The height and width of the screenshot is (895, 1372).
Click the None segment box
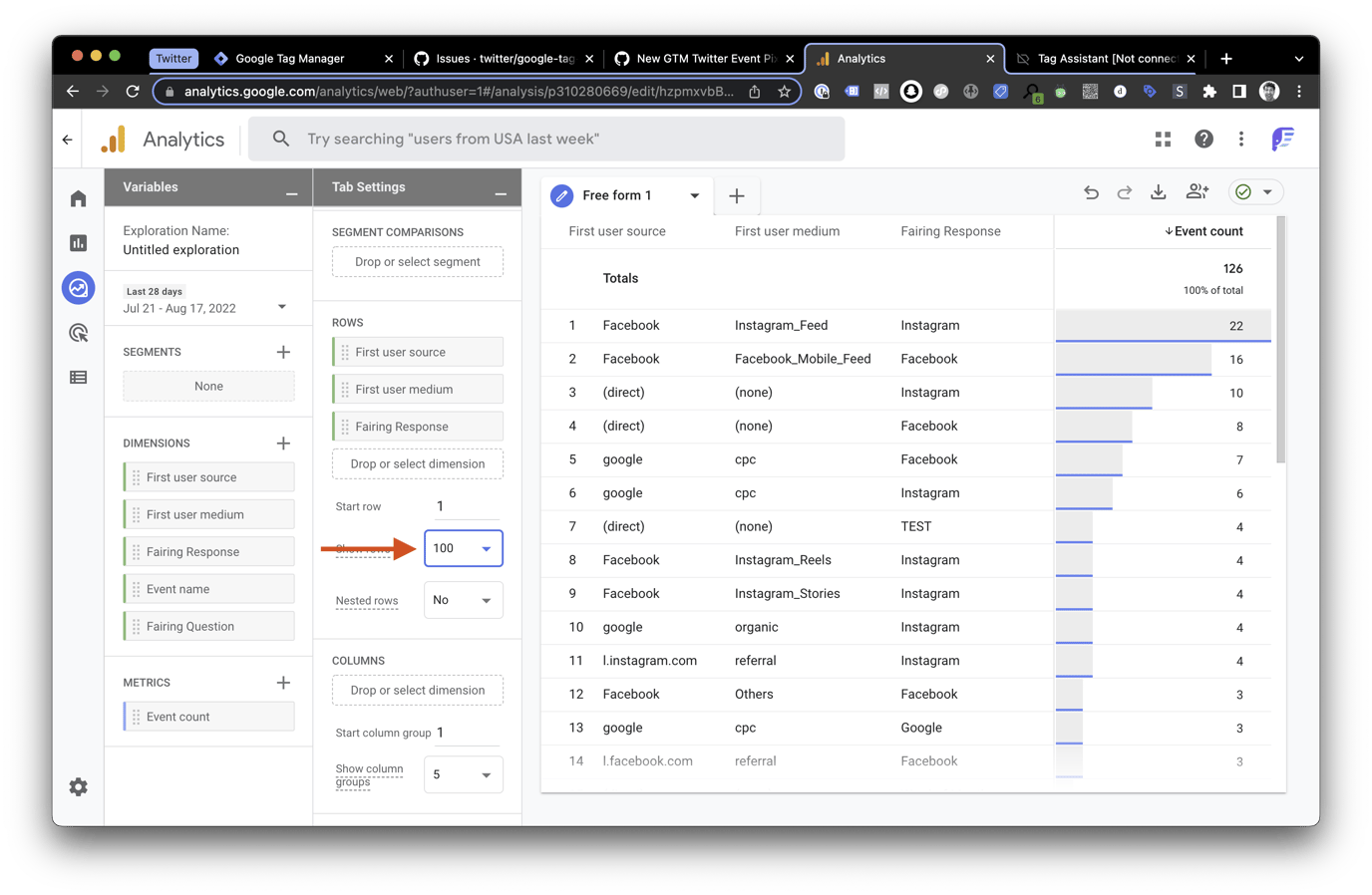pyautogui.click(x=209, y=387)
